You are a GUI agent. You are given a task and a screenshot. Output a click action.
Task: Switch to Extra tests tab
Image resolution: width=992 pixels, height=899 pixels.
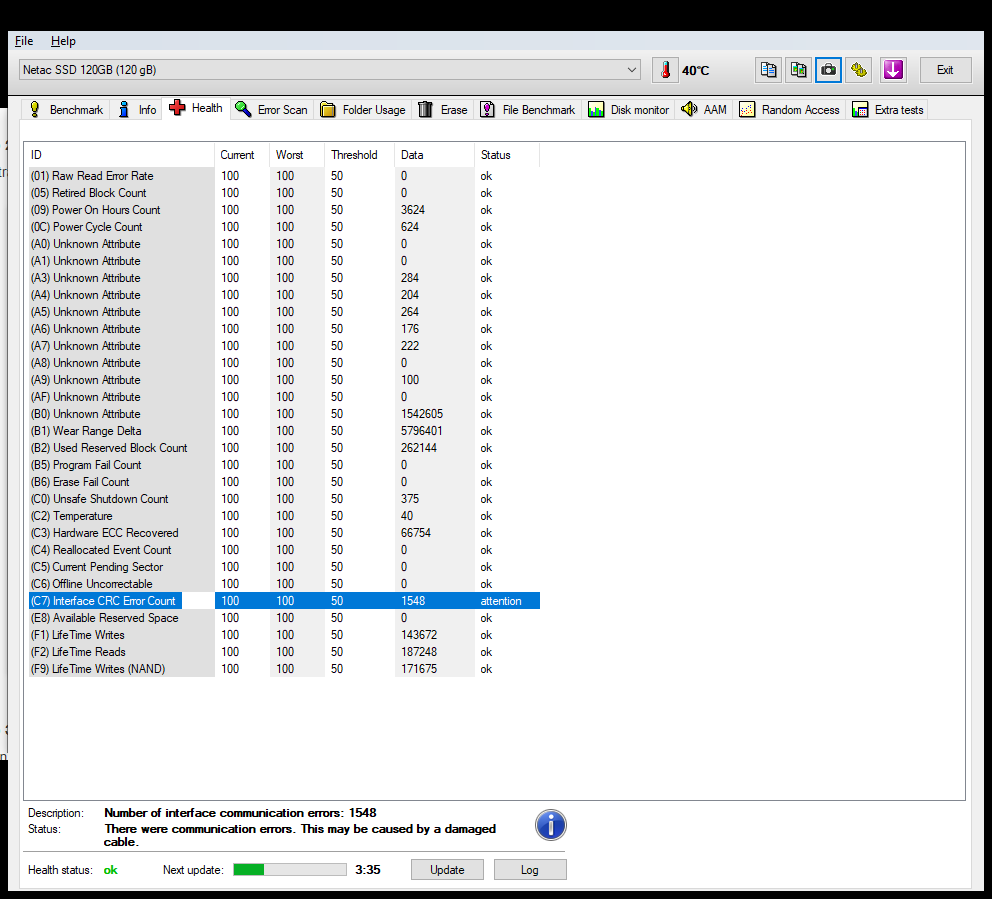(888, 109)
